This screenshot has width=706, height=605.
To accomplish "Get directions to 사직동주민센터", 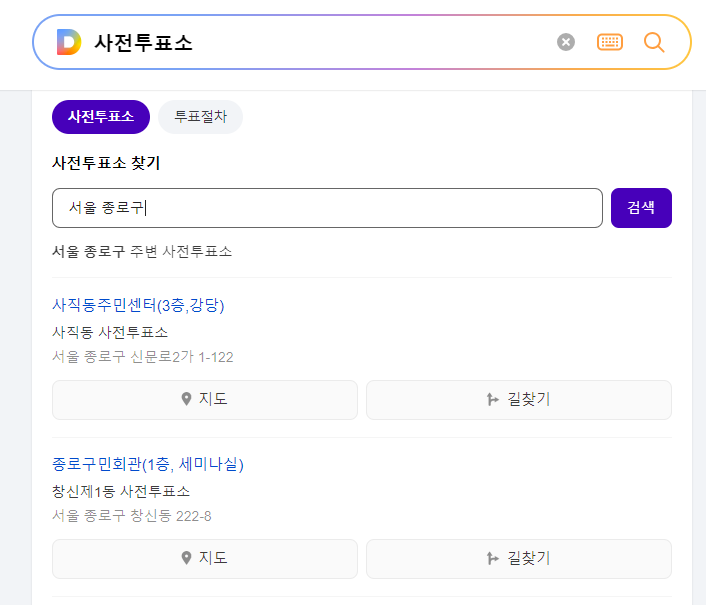I will pyautogui.click(x=519, y=400).
